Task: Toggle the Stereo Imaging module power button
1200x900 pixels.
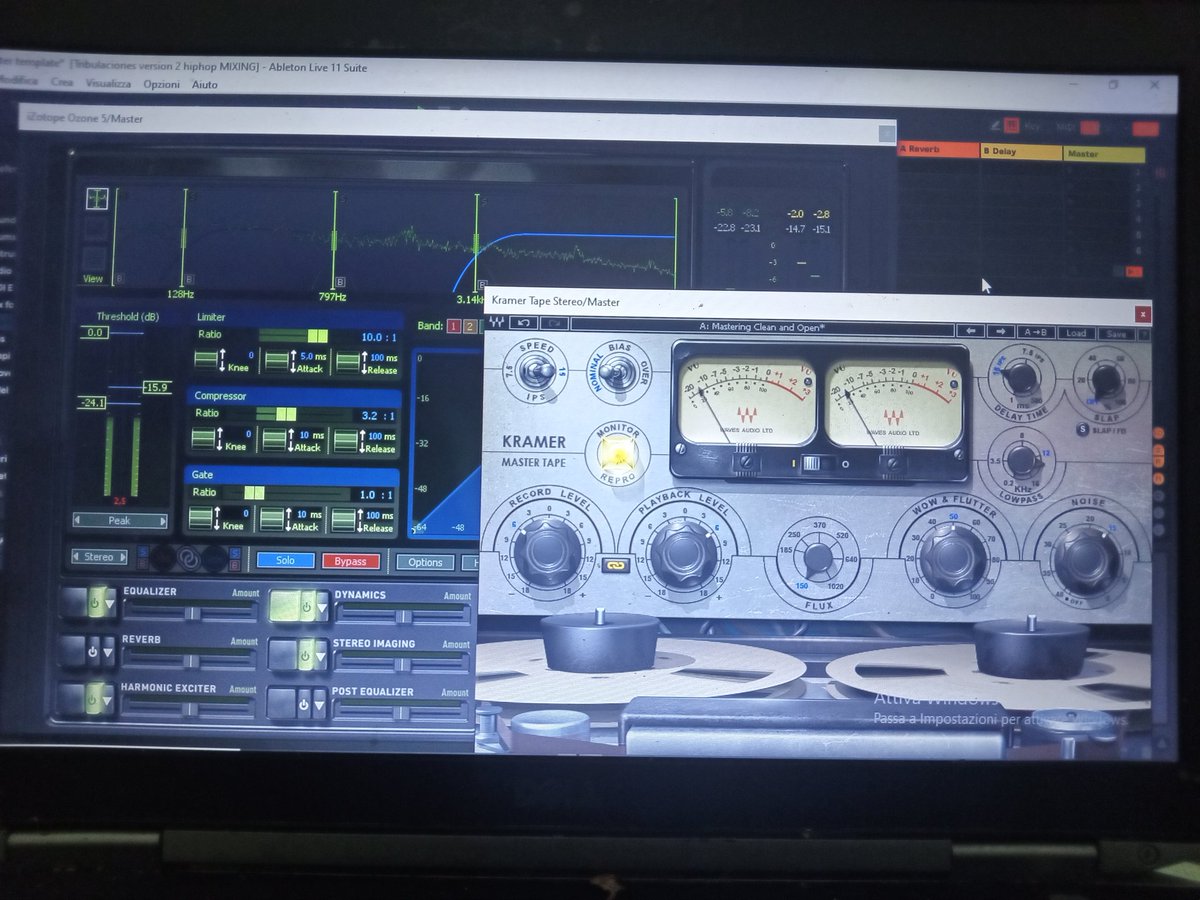Action: click(x=303, y=655)
